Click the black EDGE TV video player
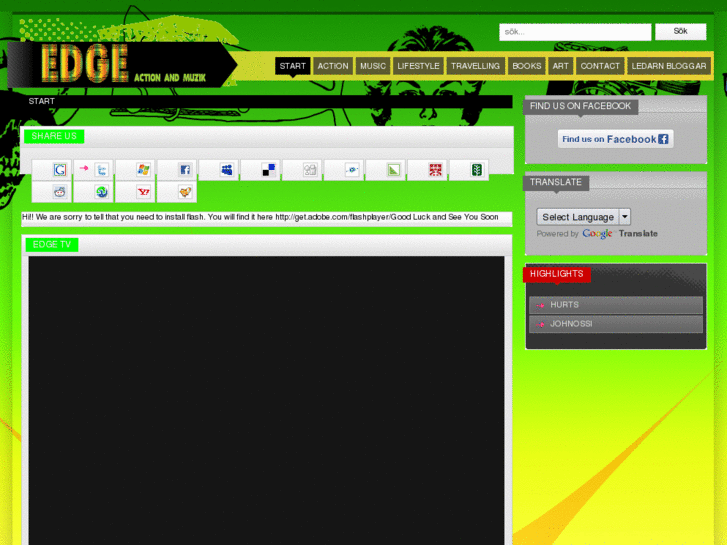Viewport: 727px width, 545px height. click(266, 400)
